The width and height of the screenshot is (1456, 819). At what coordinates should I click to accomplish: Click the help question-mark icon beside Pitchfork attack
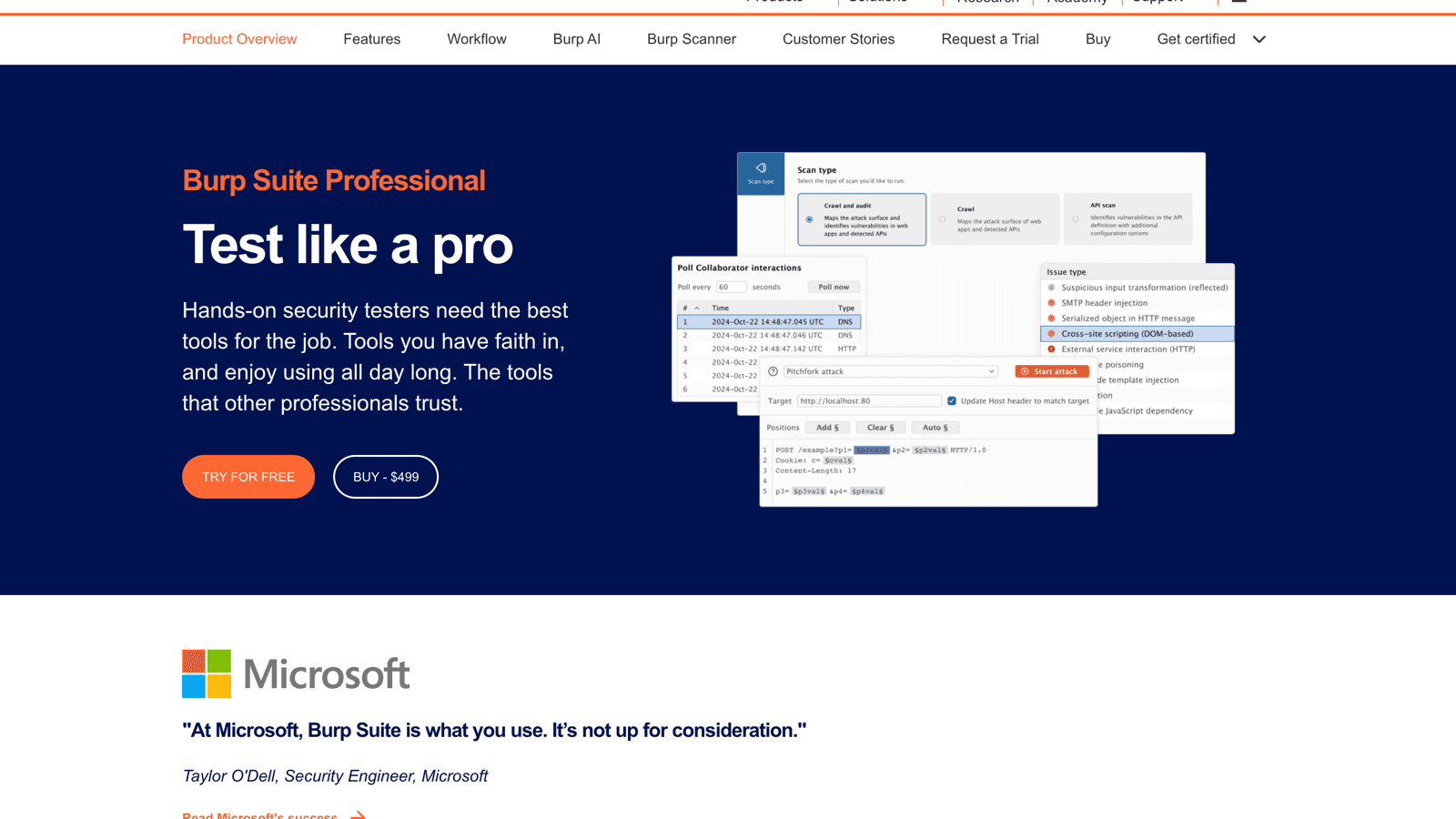pos(773,371)
